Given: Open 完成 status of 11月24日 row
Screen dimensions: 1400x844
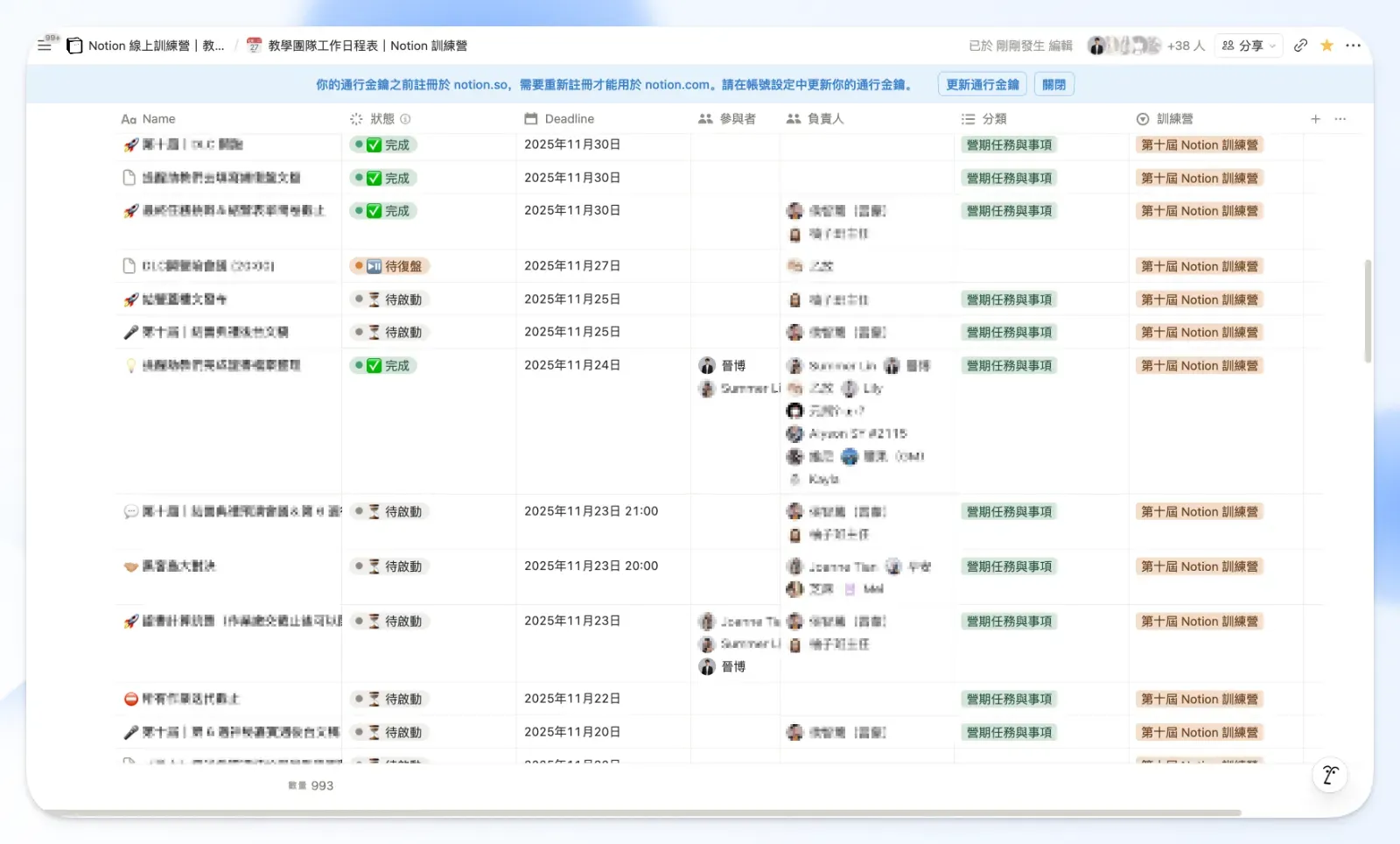Looking at the screenshot, I should tap(383, 366).
